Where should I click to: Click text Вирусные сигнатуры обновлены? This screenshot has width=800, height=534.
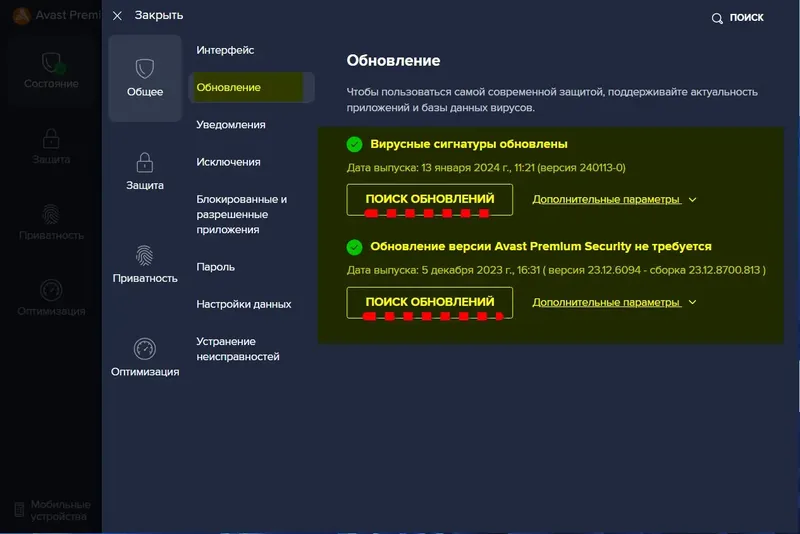[469, 144]
